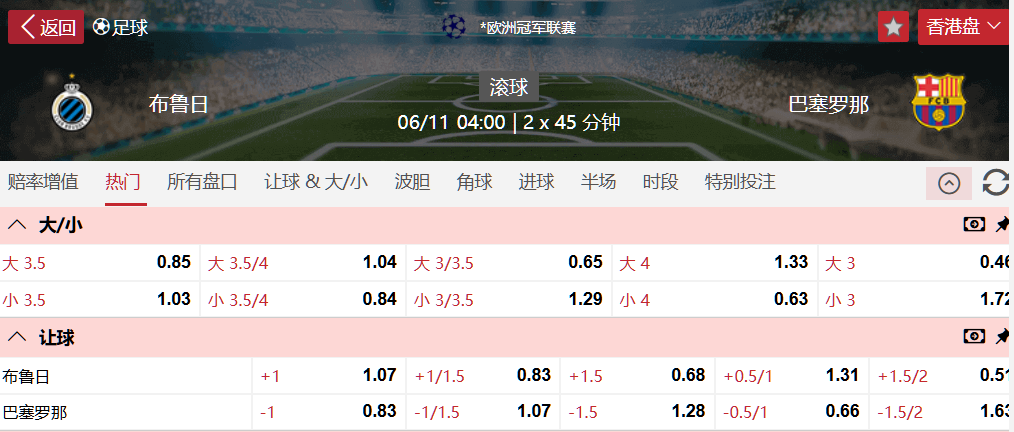Click the Club Brugge team logo
Image resolution: width=1014 pixels, height=432 pixels.
click(x=71, y=104)
